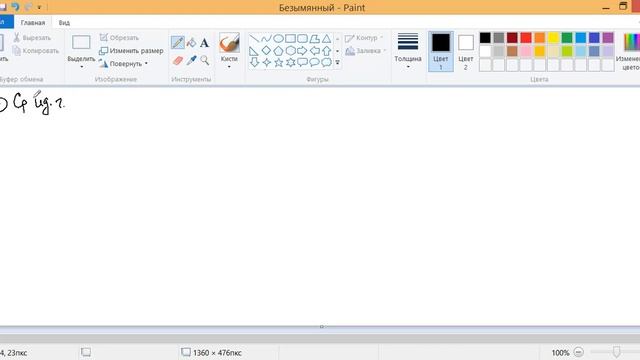Click the Вырезать cut button
The height and width of the screenshot is (360, 640).
pos(32,38)
